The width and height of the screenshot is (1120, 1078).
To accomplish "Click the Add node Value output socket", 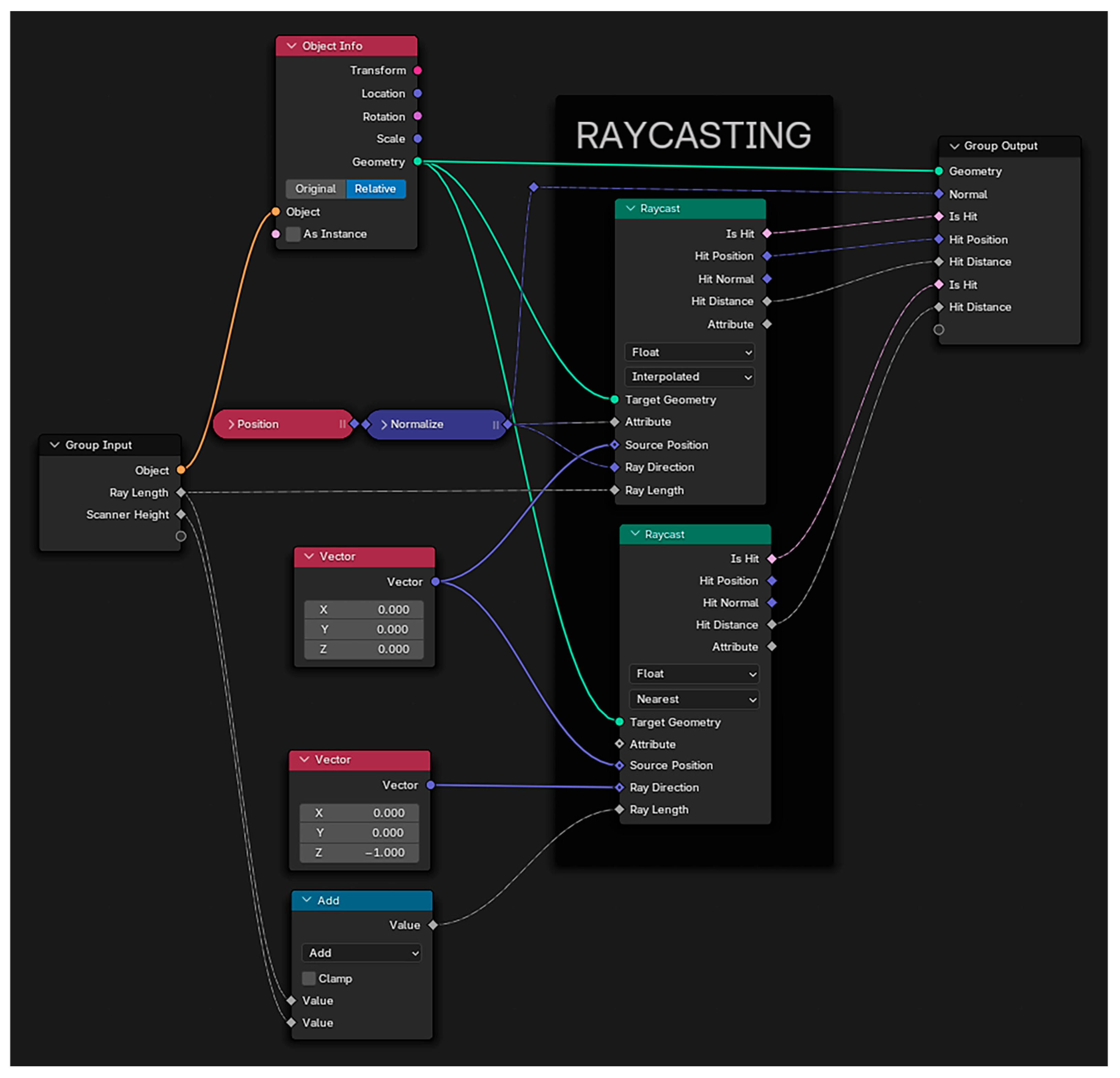I will (433, 925).
